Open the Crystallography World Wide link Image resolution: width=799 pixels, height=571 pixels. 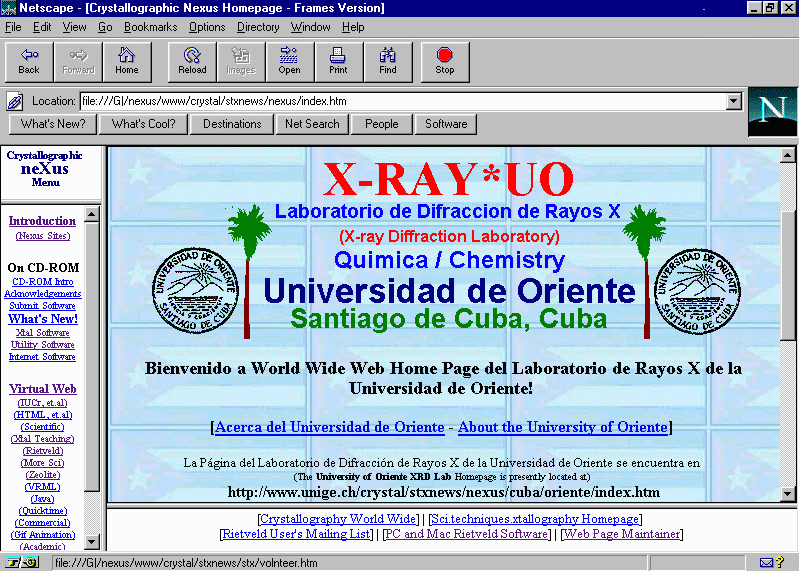[338, 519]
